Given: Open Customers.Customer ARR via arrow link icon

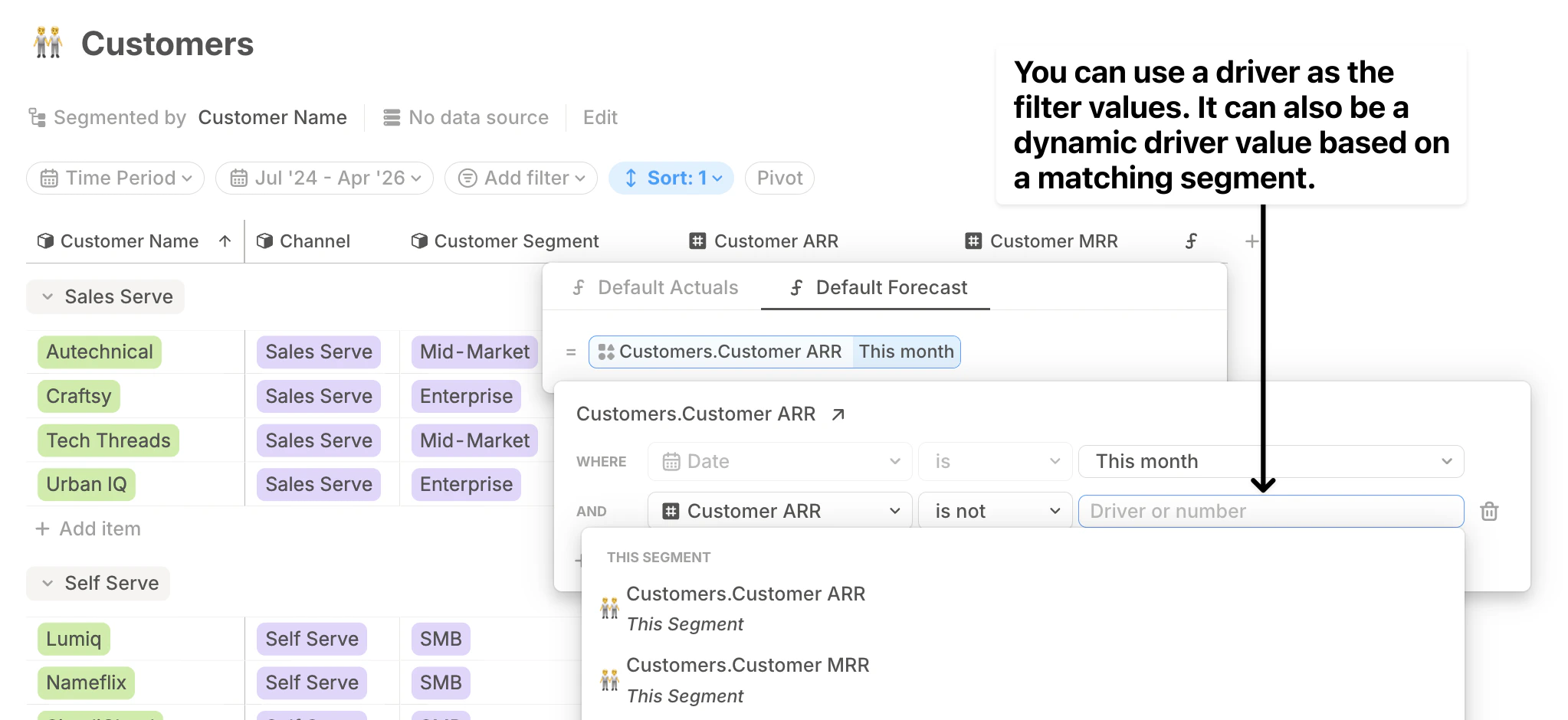Looking at the screenshot, I should (838, 414).
